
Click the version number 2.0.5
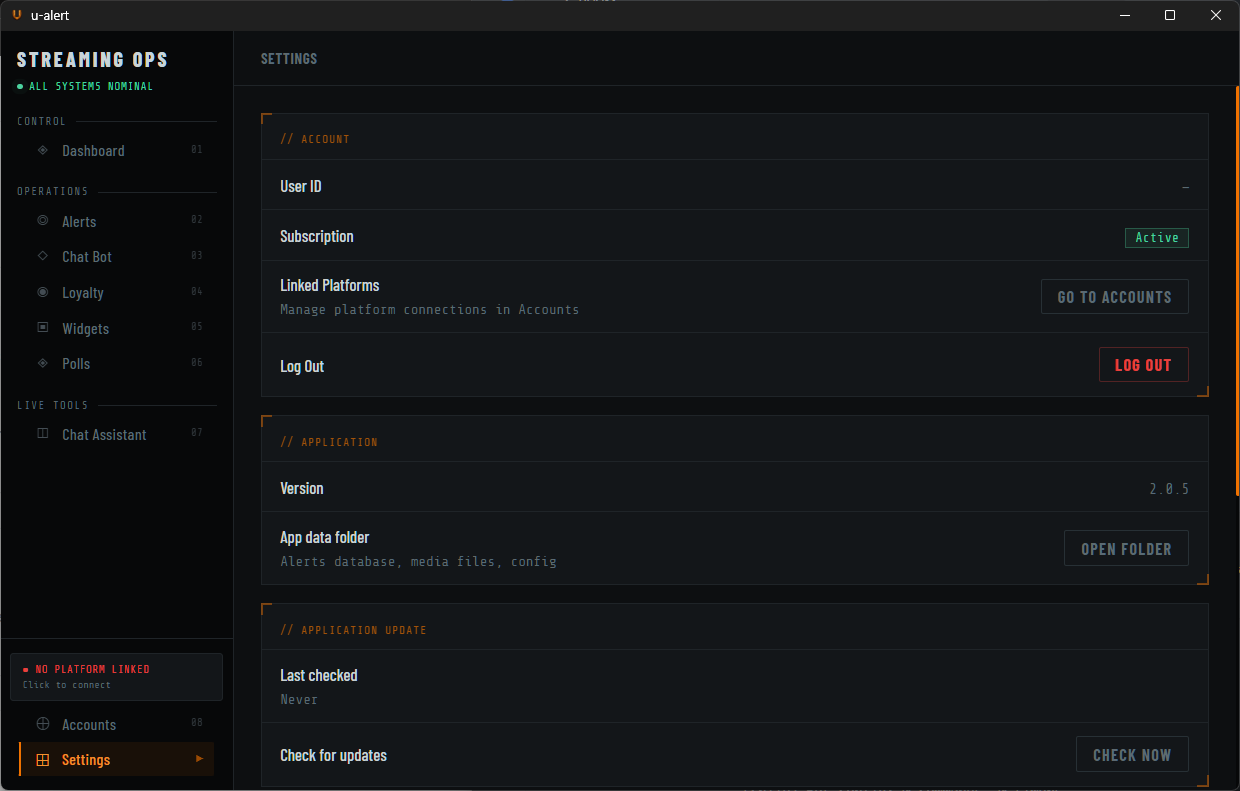pyautogui.click(x=1169, y=490)
